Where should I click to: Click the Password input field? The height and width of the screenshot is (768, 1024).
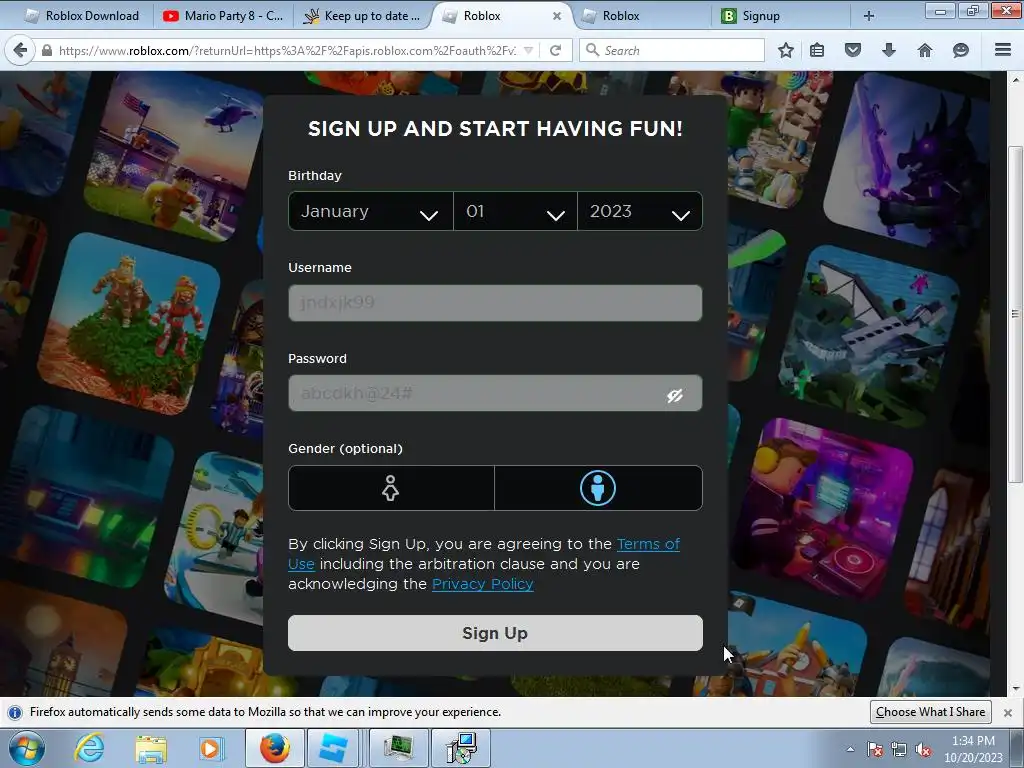pos(495,393)
